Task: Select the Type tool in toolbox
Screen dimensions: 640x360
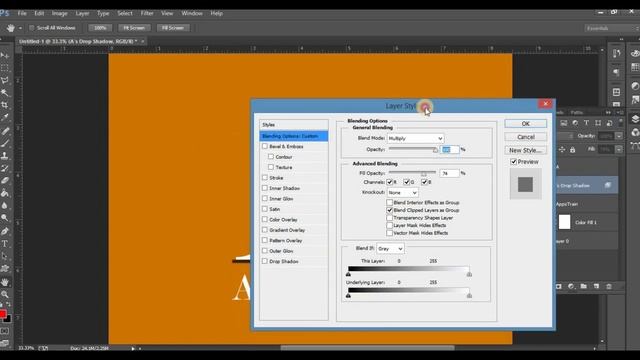Action: click(x=5, y=244)
